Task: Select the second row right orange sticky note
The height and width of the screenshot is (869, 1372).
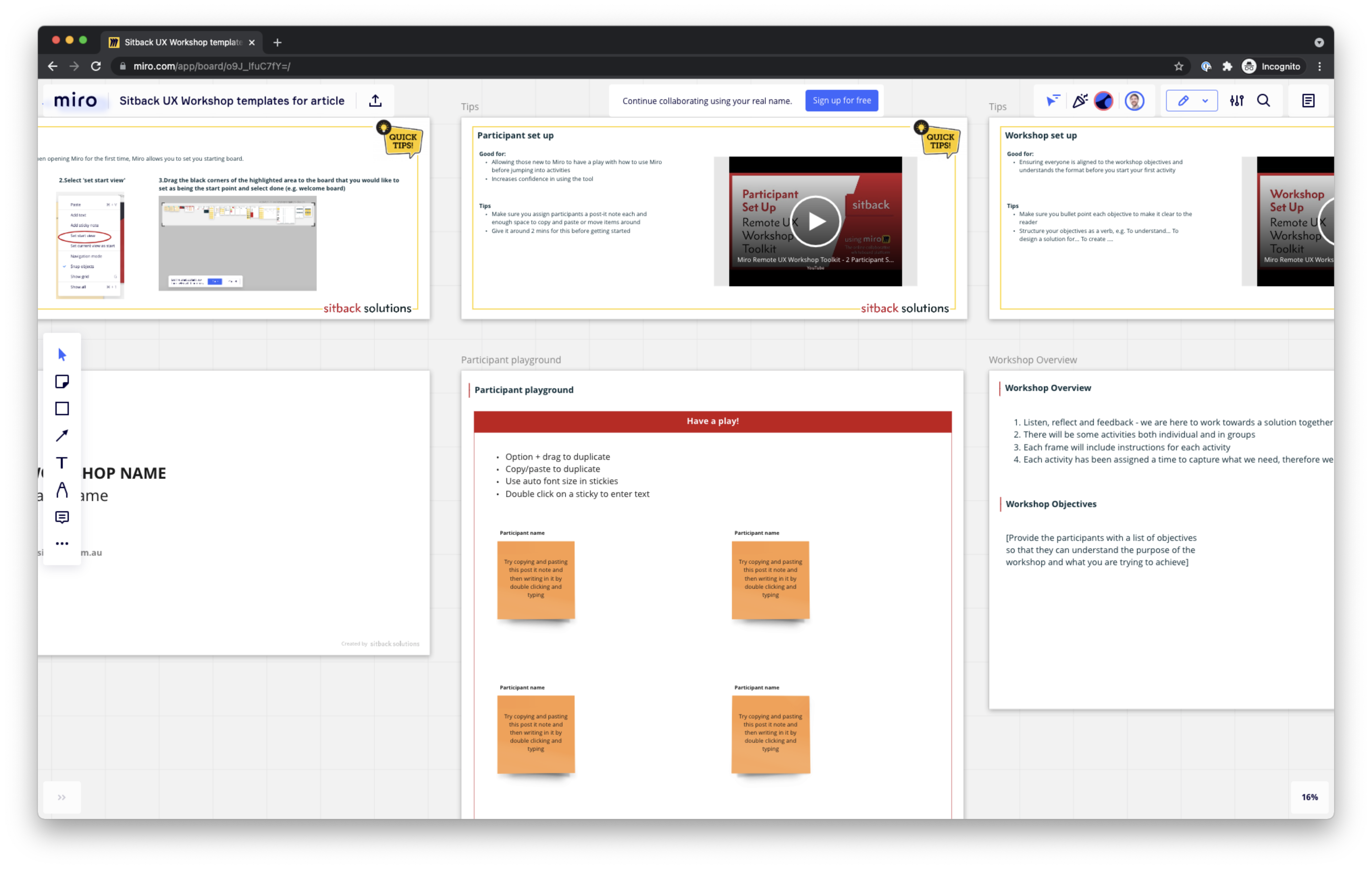Action: pos(770,735)
